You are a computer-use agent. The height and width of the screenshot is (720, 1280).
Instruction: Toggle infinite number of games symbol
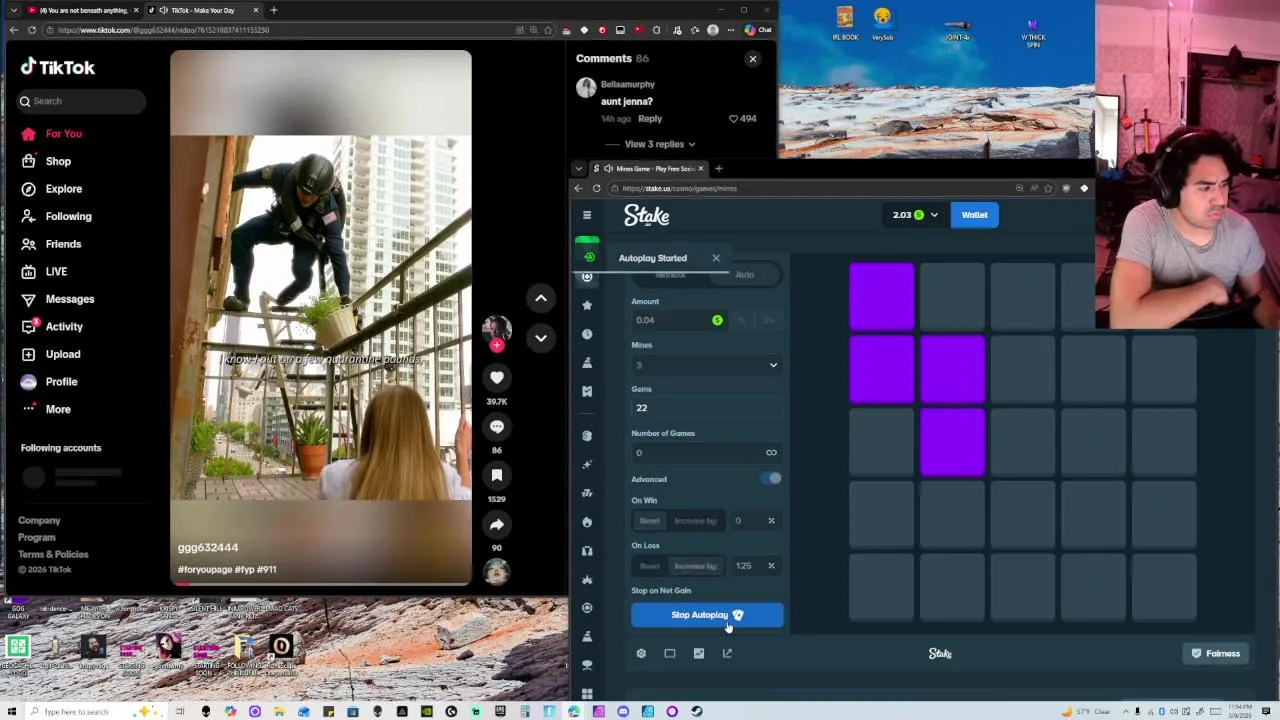pos(771,453)
